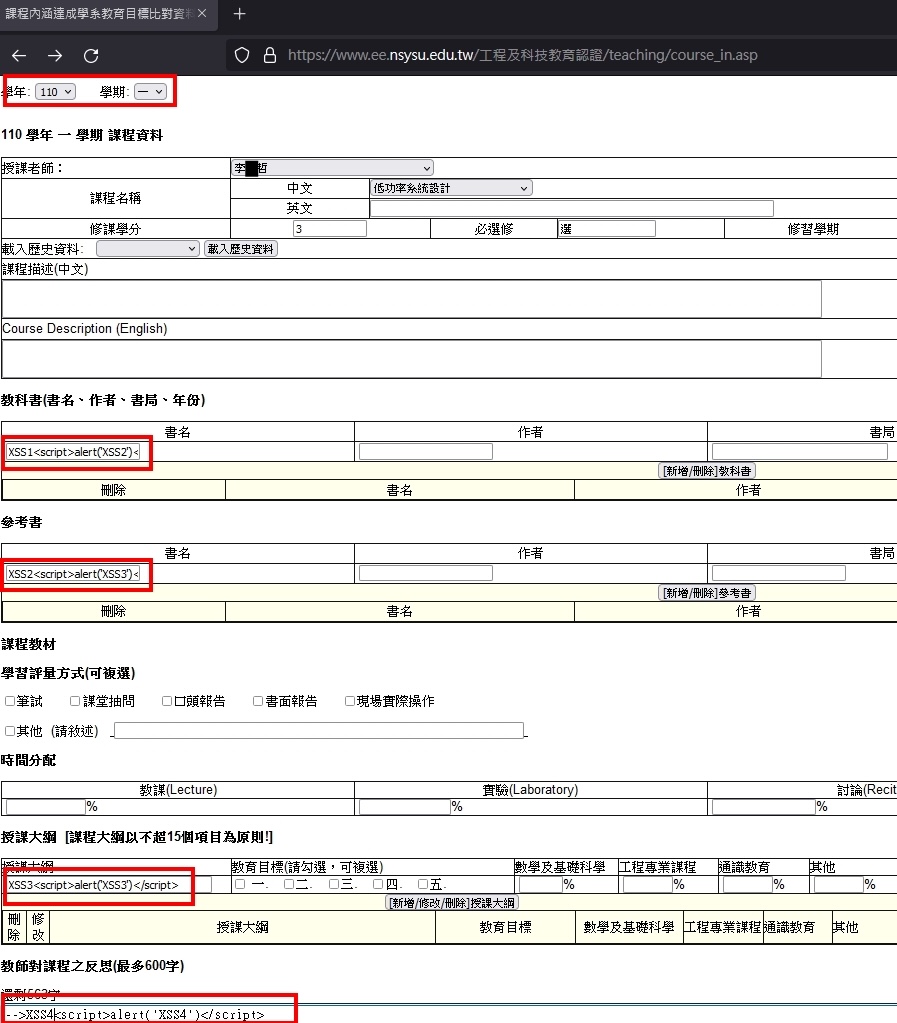Open the 低功率系統設計 course name dropdown

(x=451, y=189)
